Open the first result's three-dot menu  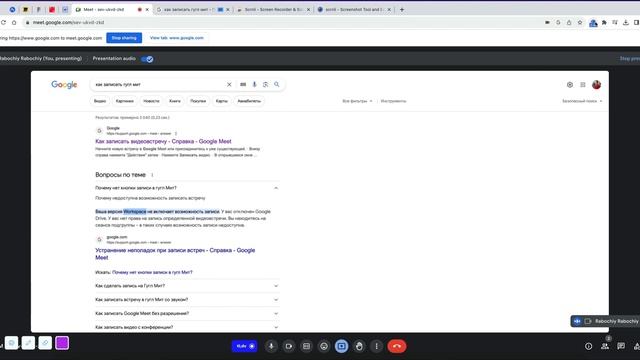pos(176,133)
